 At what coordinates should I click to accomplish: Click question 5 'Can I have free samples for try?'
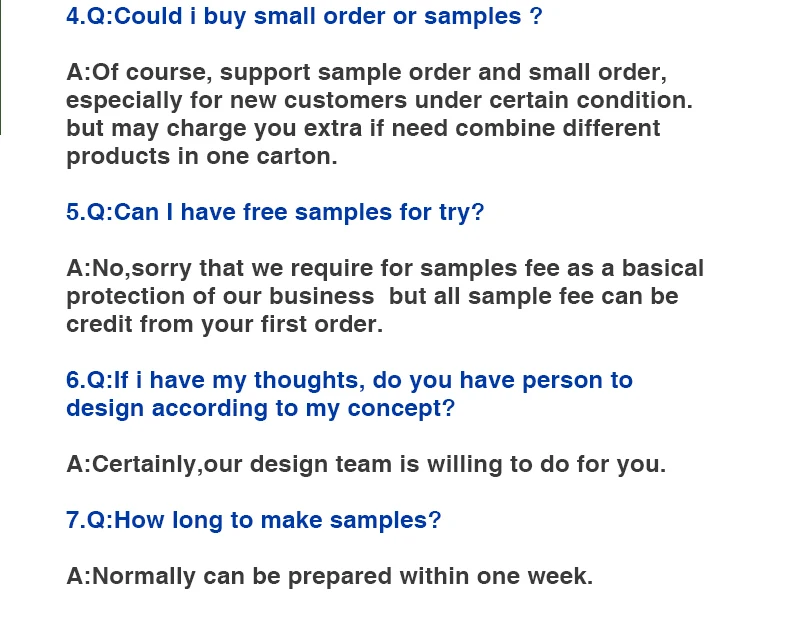(275, 212)
